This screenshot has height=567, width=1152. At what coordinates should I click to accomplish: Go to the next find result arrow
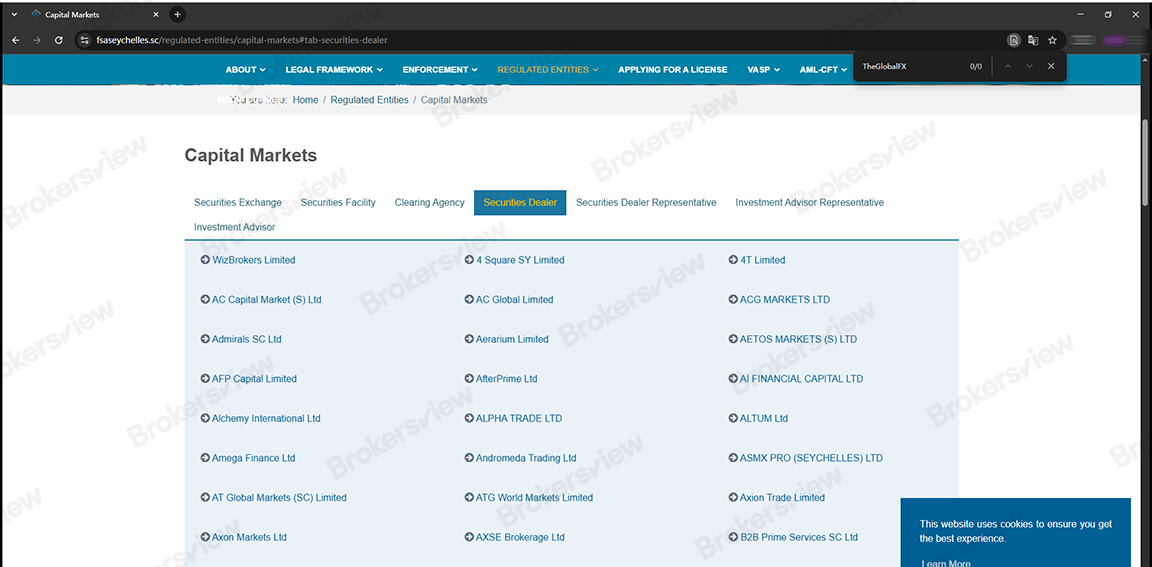[1029, 66]
